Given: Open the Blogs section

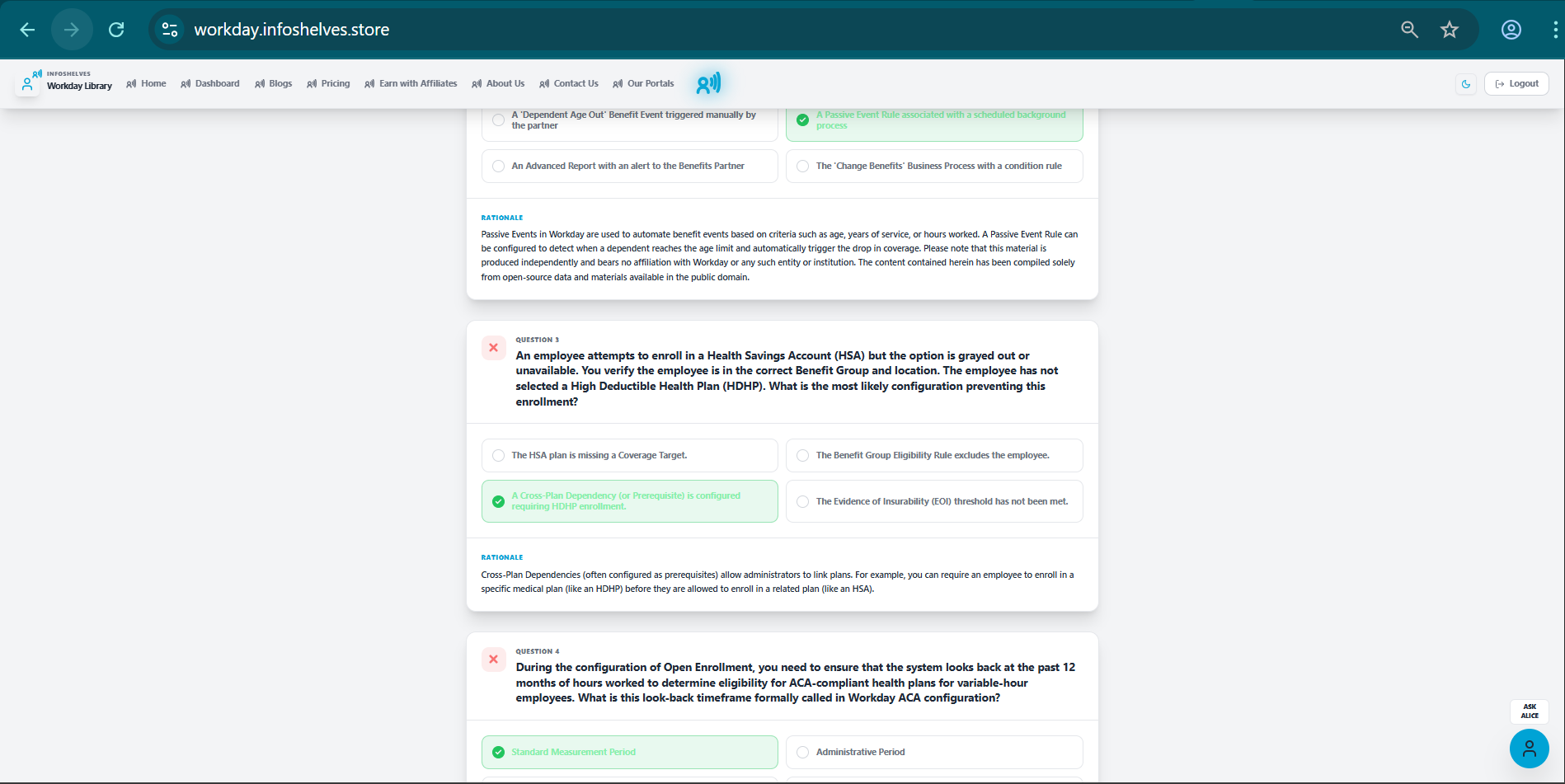Looking at the screenshot, I should (x=273, y=83).
